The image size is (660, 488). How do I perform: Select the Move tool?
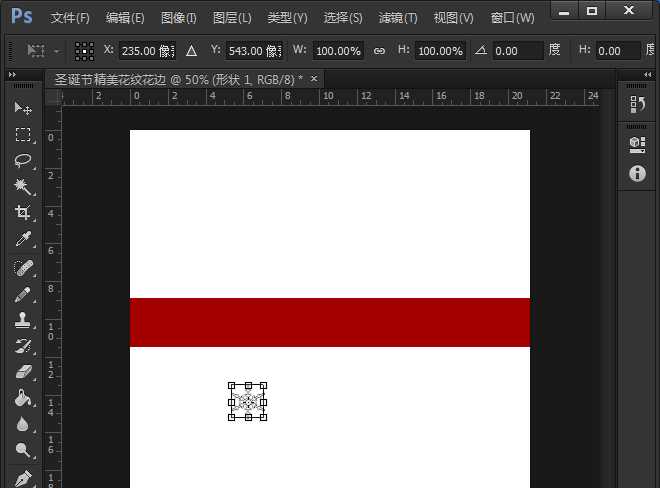pyautogui.click(x=22, y=108)
